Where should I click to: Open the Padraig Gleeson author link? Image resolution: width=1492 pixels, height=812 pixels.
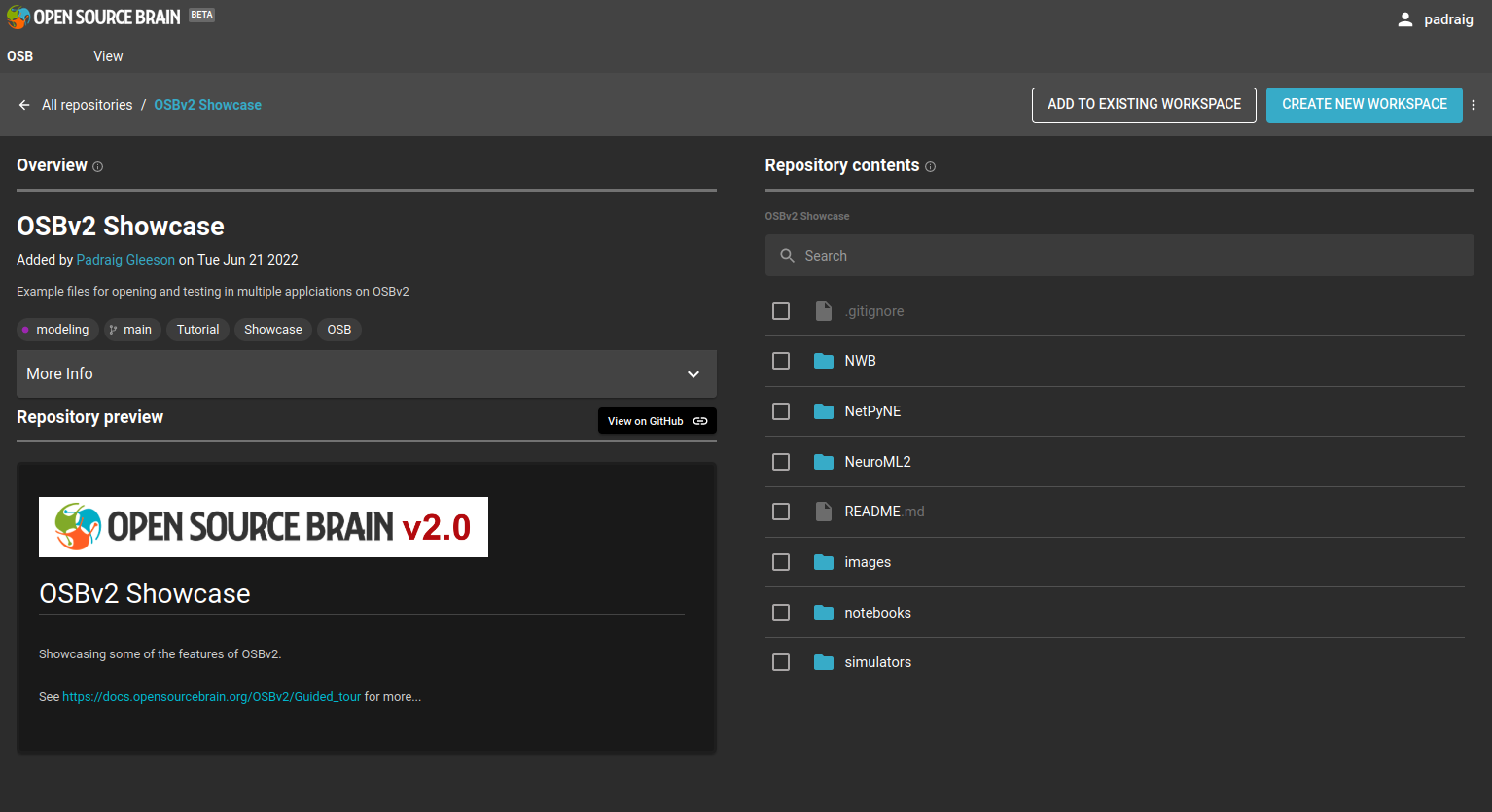click(x=125, y=260)
